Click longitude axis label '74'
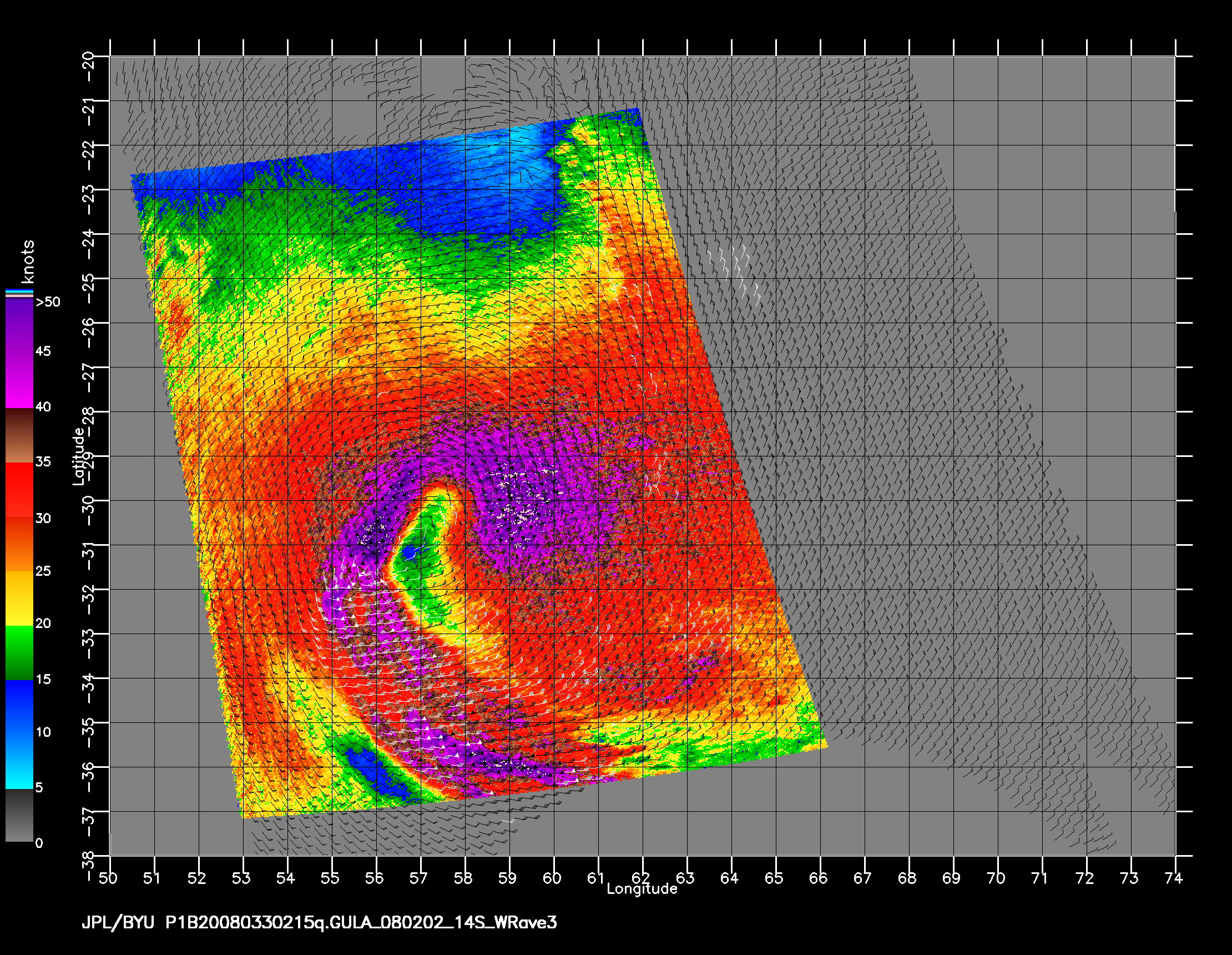The width and height of the screenshot is (1232, 955). point(1173,878)
